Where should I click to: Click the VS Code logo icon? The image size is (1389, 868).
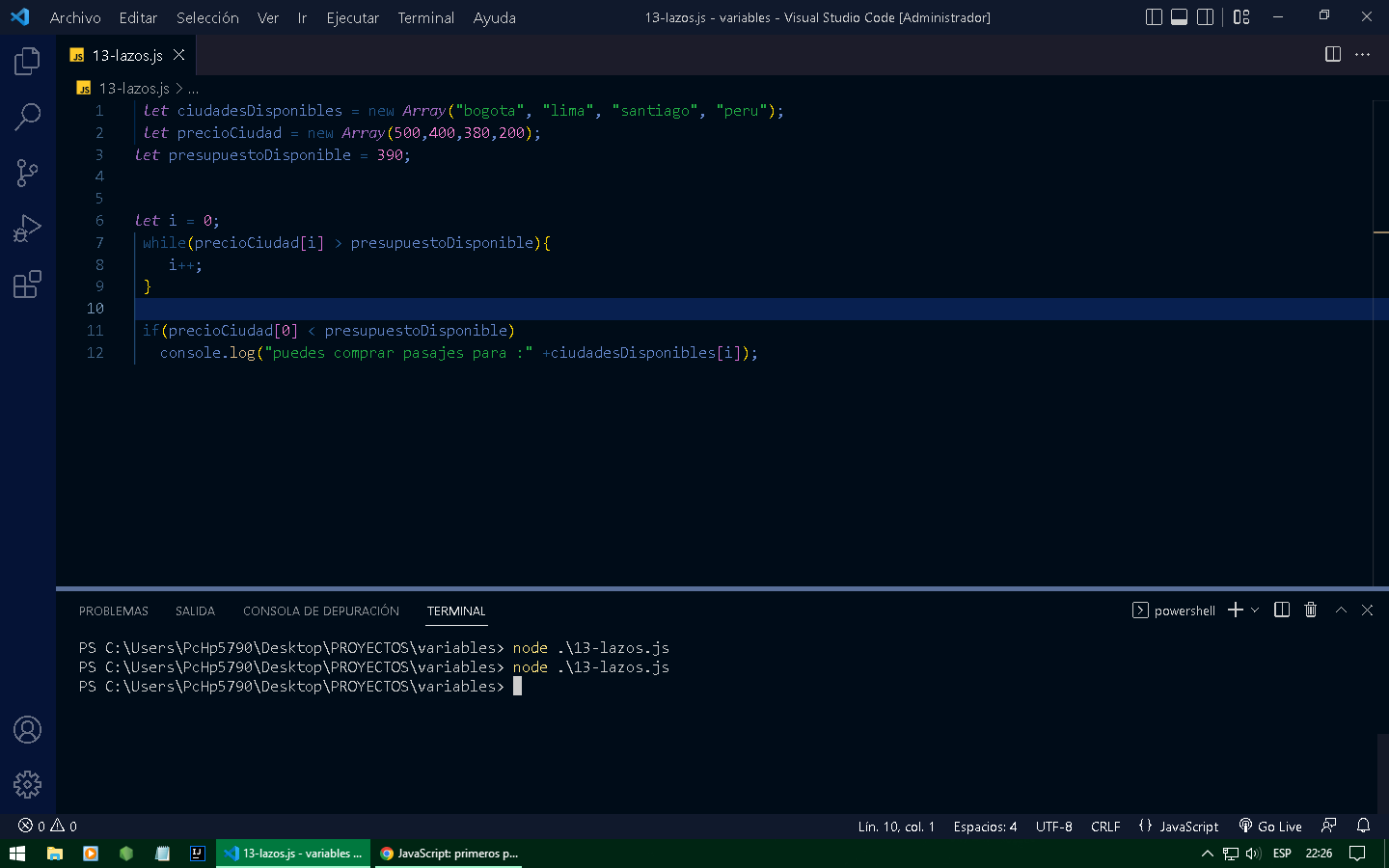pos(19,17)
